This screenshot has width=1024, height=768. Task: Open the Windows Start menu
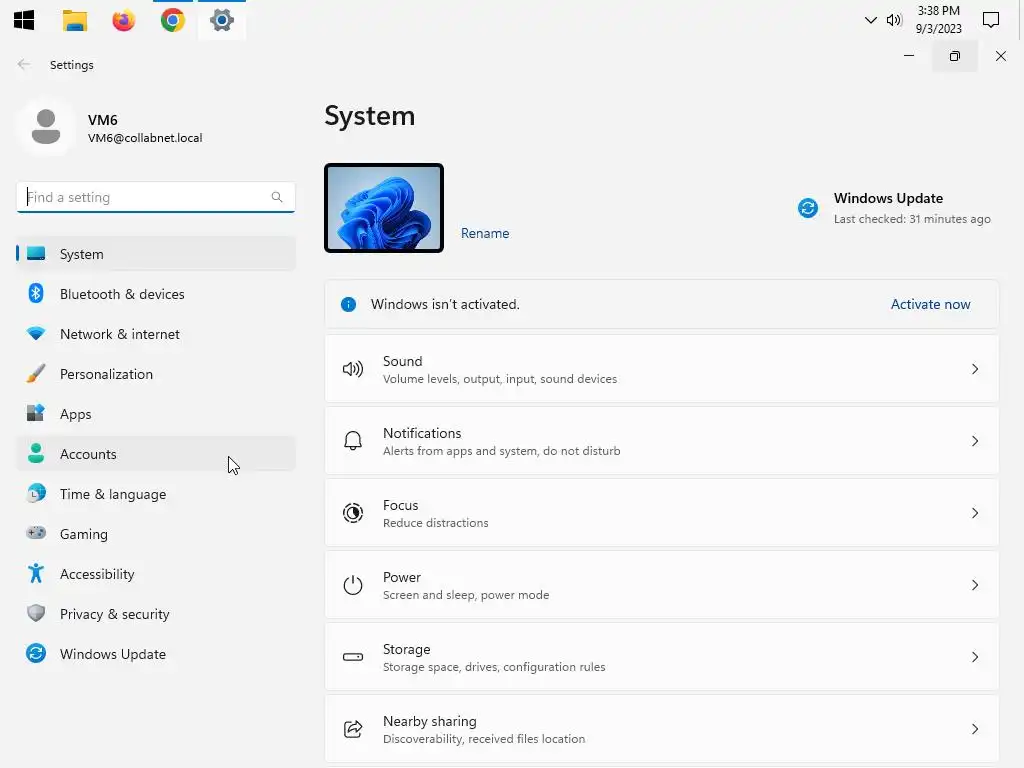tap(24, 20)
